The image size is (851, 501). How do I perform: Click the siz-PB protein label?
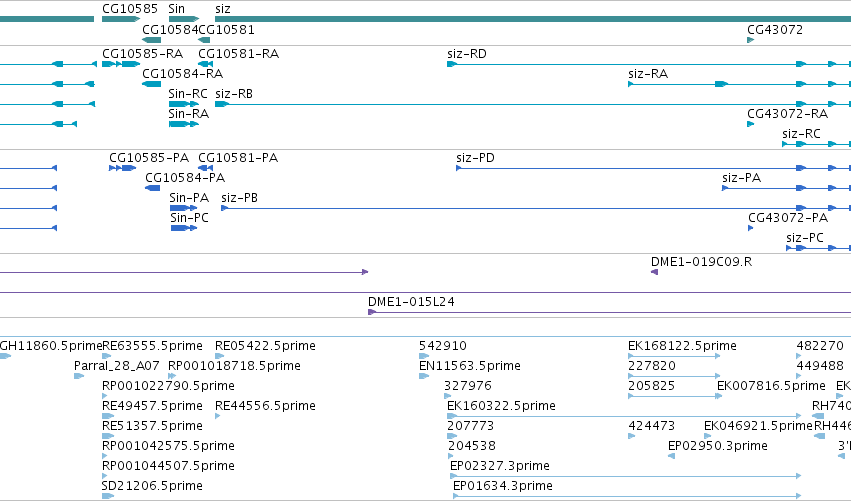click(x=239, y=198)
